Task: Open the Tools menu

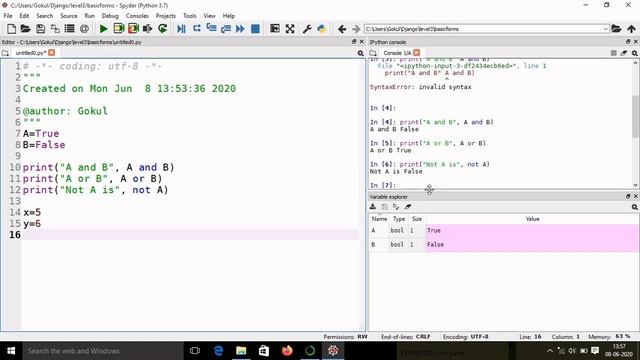Action: [x=189, y=16]
